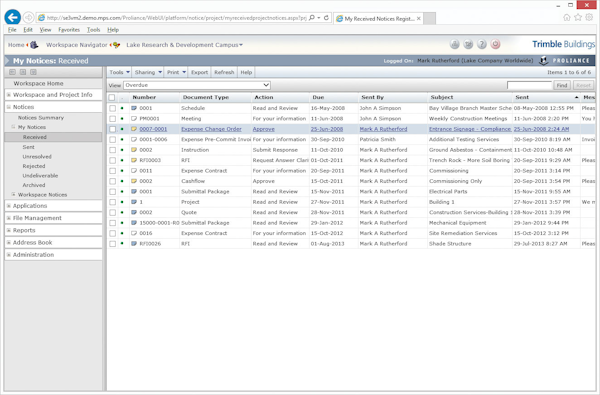Click the printer icon in Proliance header
Image resolution: width=600 pixels, height=395 pixels.
454,44
